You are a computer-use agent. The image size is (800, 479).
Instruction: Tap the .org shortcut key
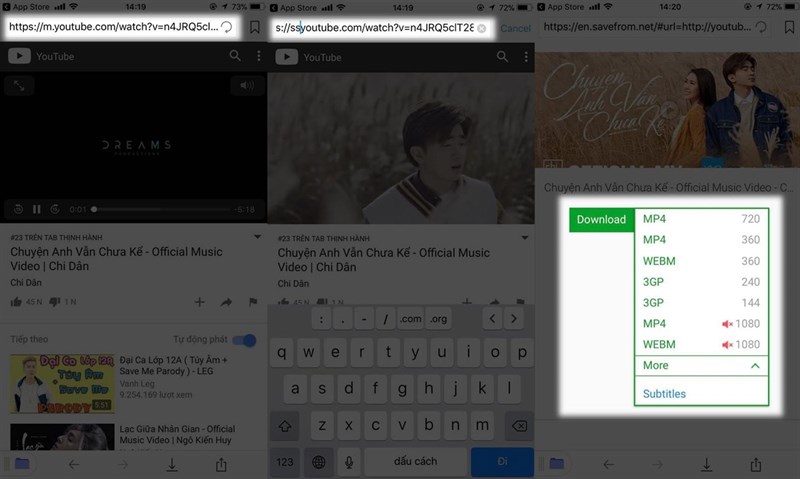[x=438, y=319]
